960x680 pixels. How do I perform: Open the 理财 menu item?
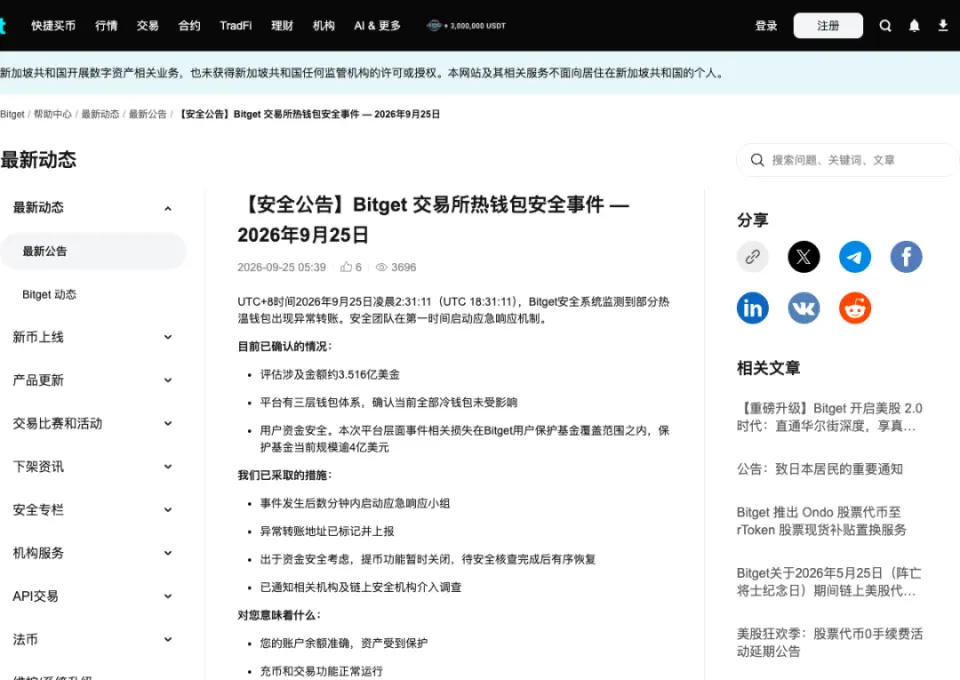point(282,26)
